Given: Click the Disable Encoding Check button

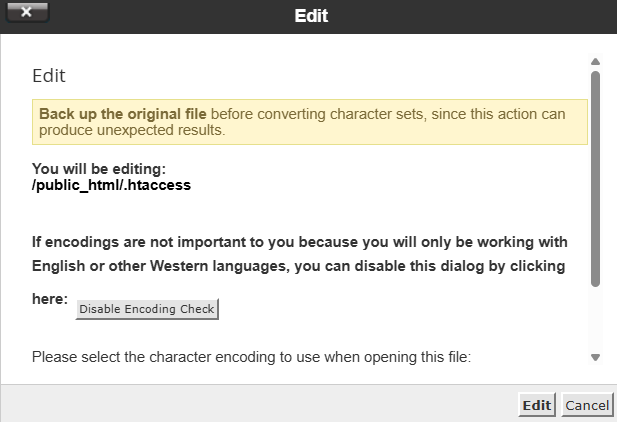Looking at the screenshot, I should click(x=147, y=309).
